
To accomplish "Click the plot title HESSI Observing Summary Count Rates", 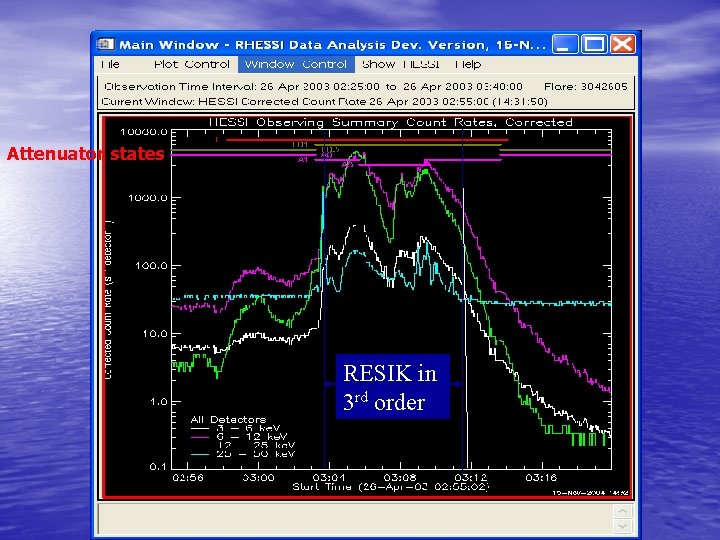I will click(x=391, y=122).
